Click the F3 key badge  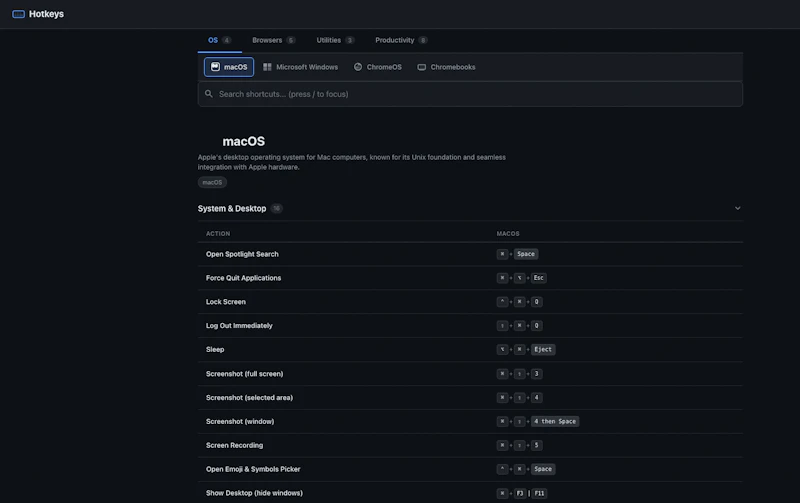coord(519,493)
